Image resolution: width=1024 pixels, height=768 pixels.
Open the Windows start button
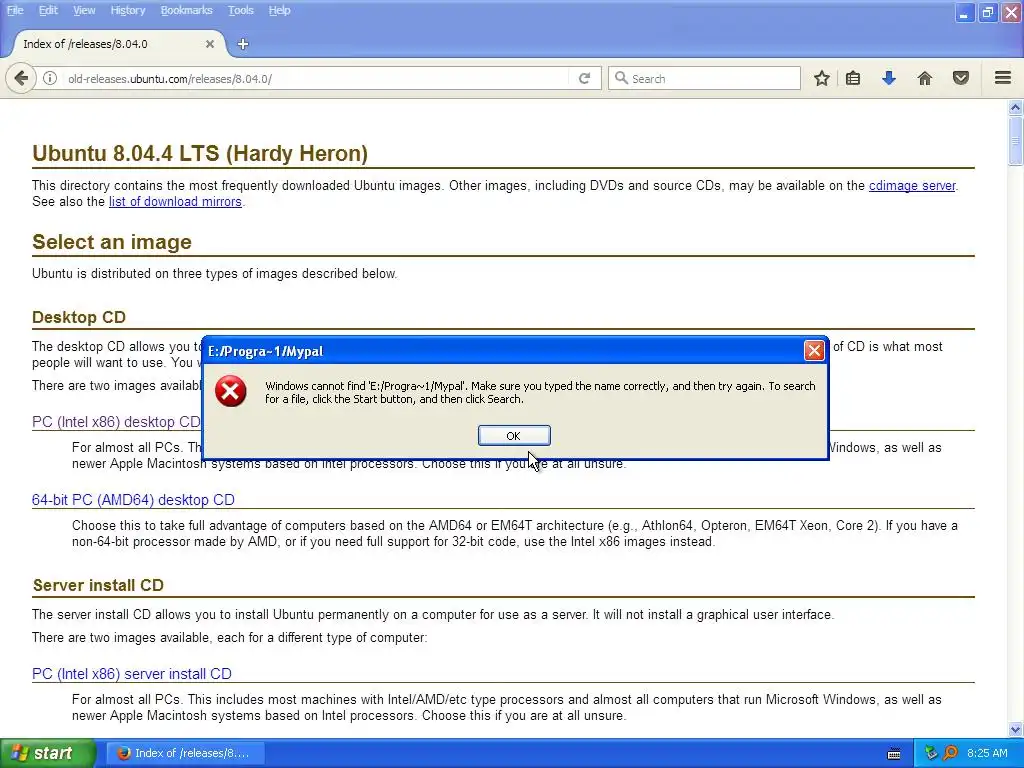click(x=48, y=753)
